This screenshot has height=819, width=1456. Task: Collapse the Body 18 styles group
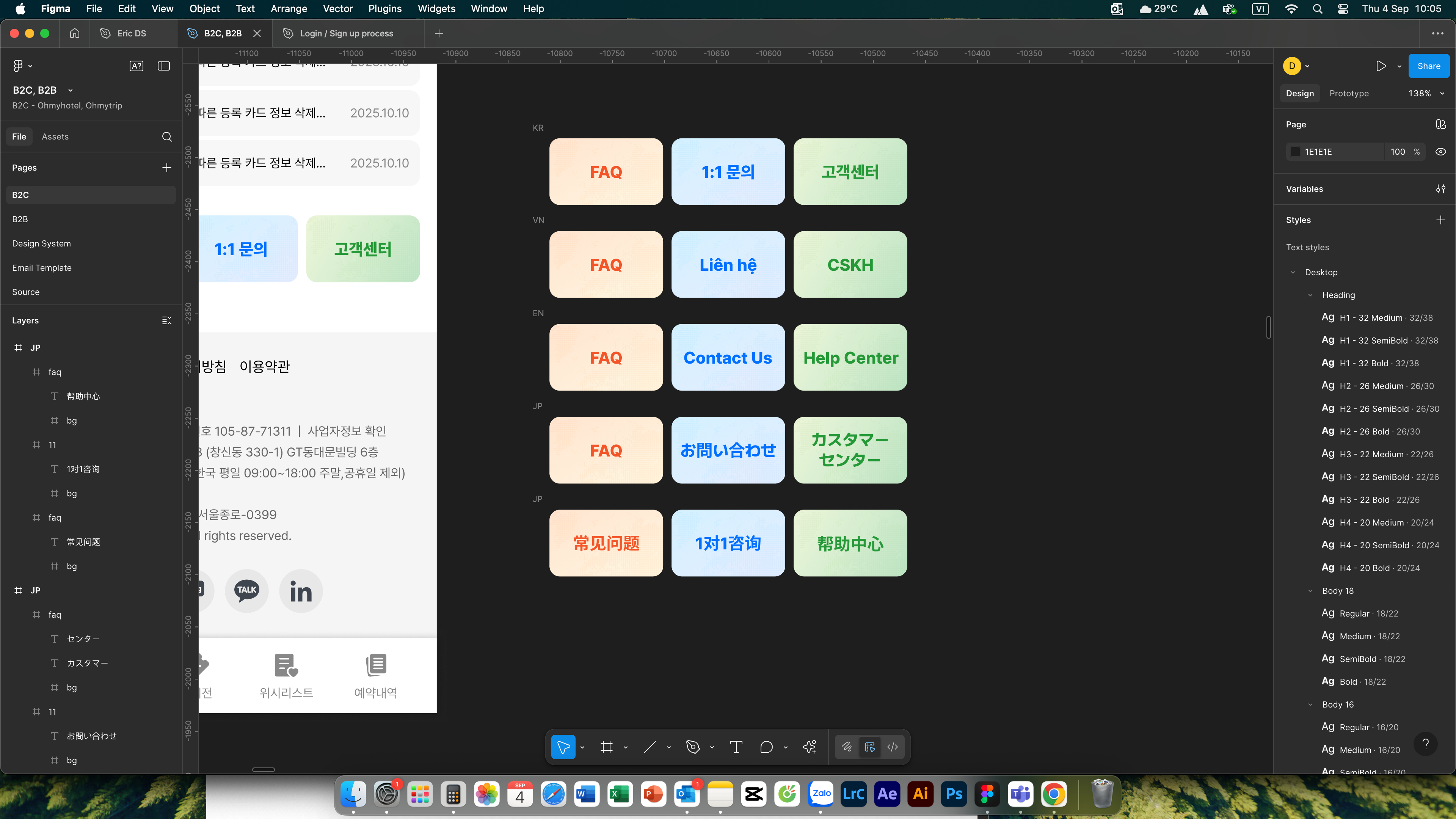(x=1310, y=591)
